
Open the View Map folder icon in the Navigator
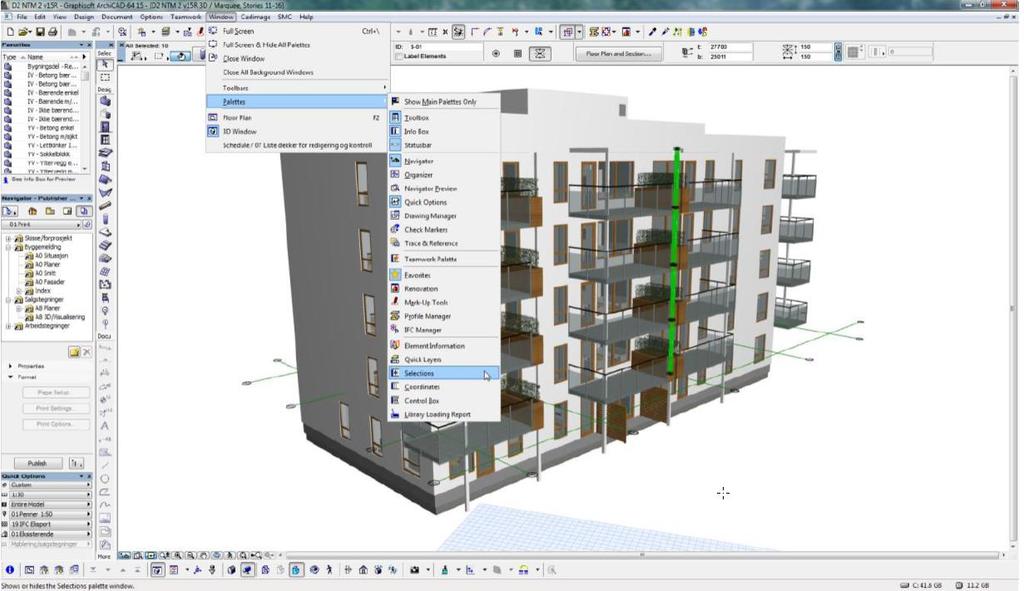pyautogui.click(x=50, y=211)
